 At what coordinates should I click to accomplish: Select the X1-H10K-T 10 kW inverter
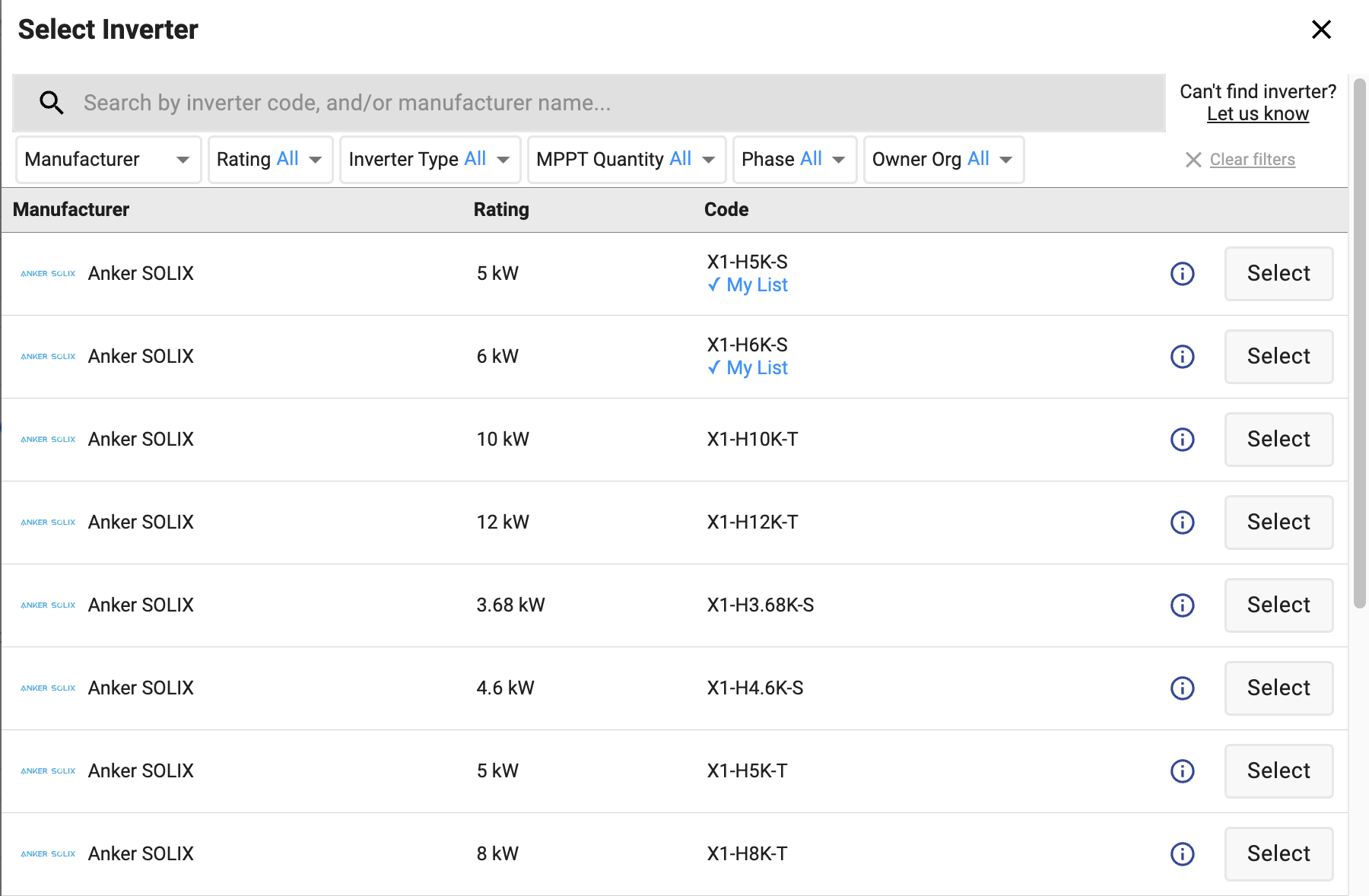click(1278, 440)
